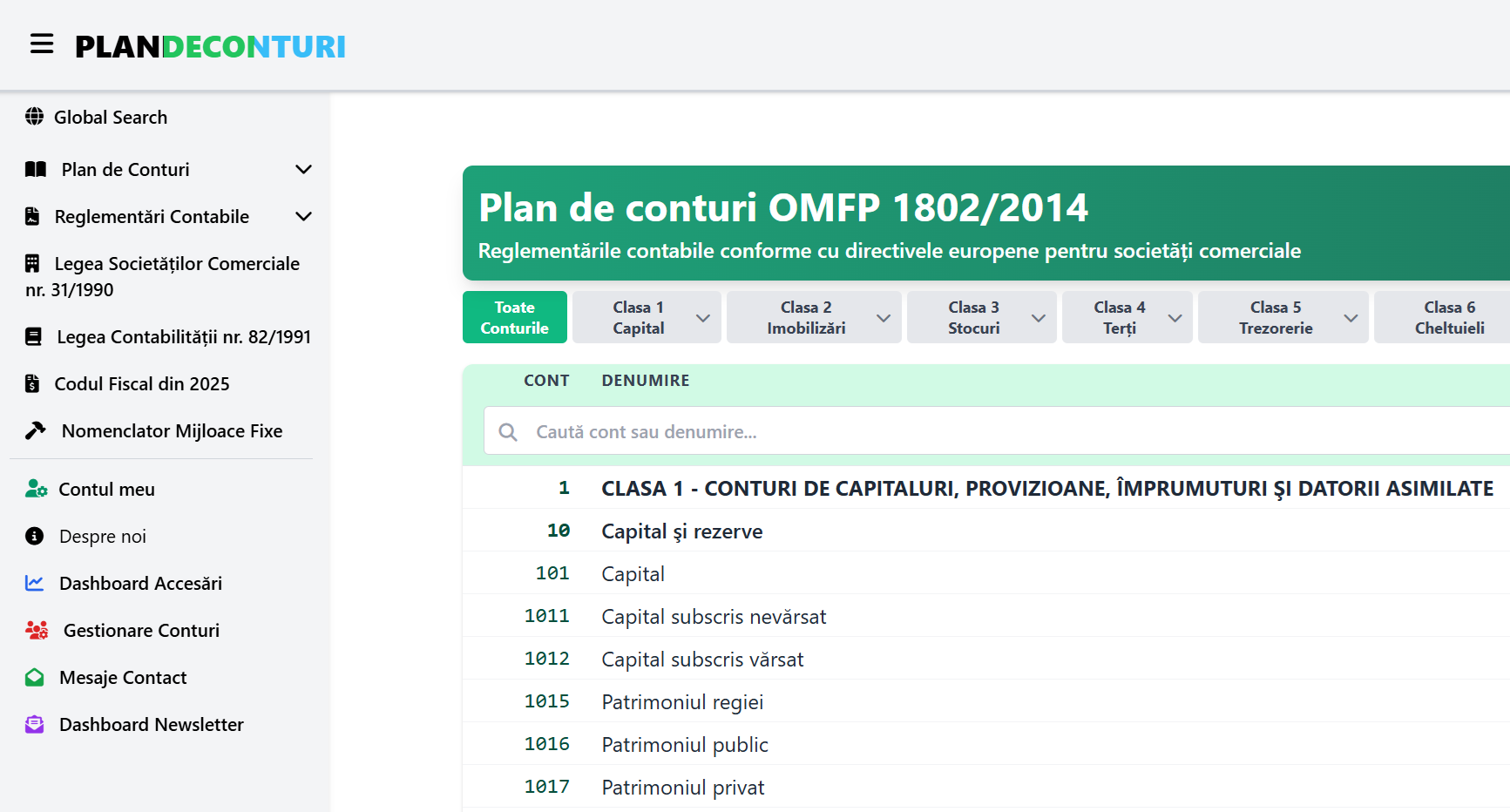Expand the Reglementări Contabile sidebar chevron
Screen dimensions: 1510x812
coord(303,216)
